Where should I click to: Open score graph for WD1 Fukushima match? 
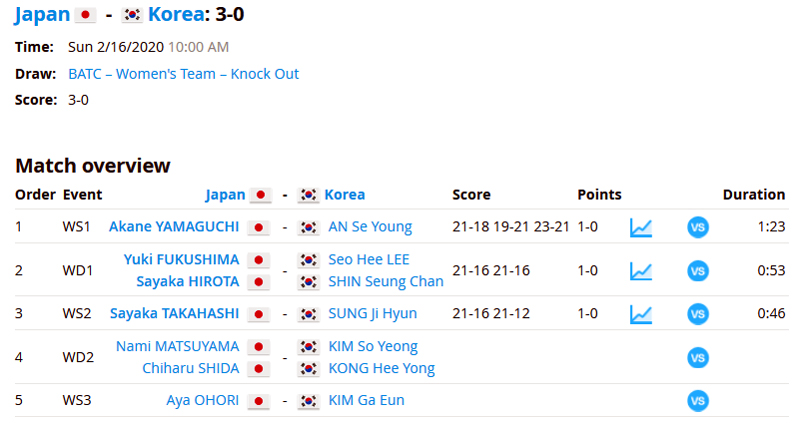point(641,271)
